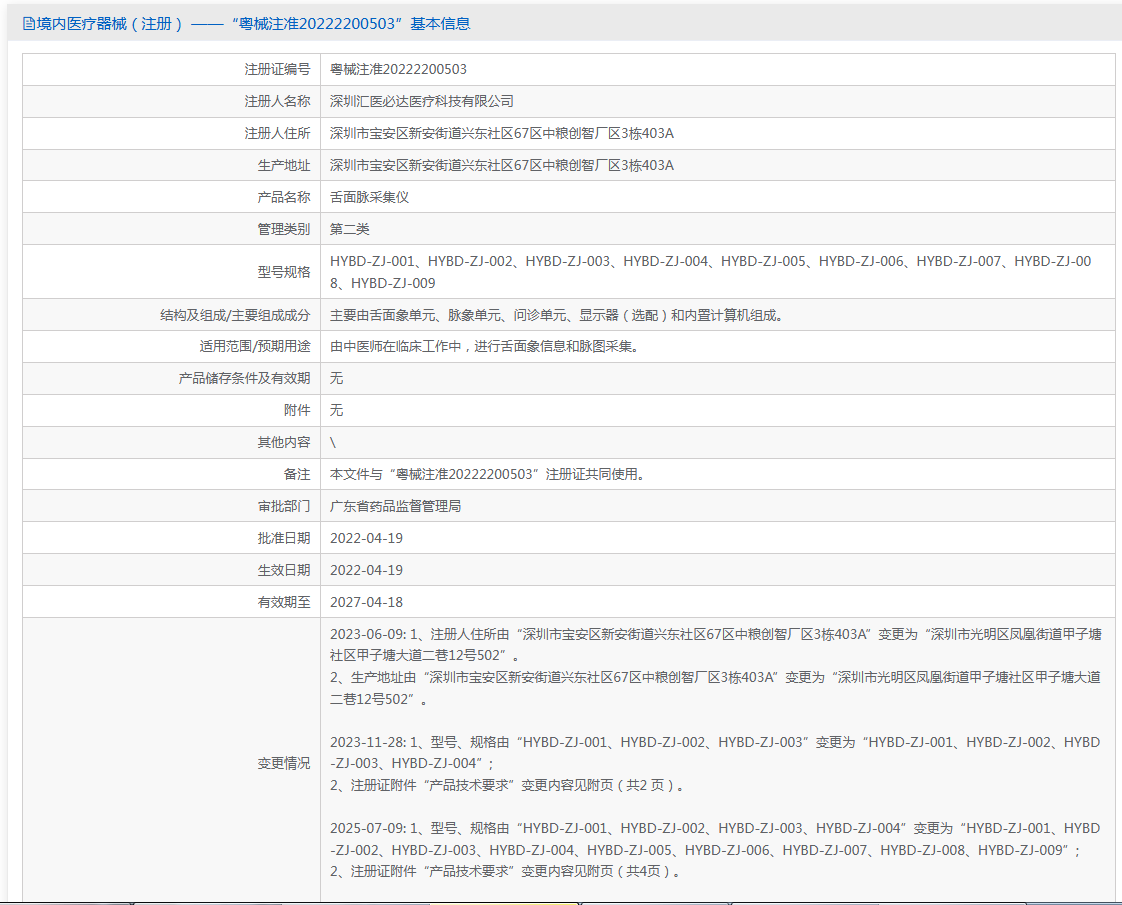Image resolution: width=1122 pixels, height=905 pixels.
Task: Click the document icon beside the page title
Action: (29, 24)
